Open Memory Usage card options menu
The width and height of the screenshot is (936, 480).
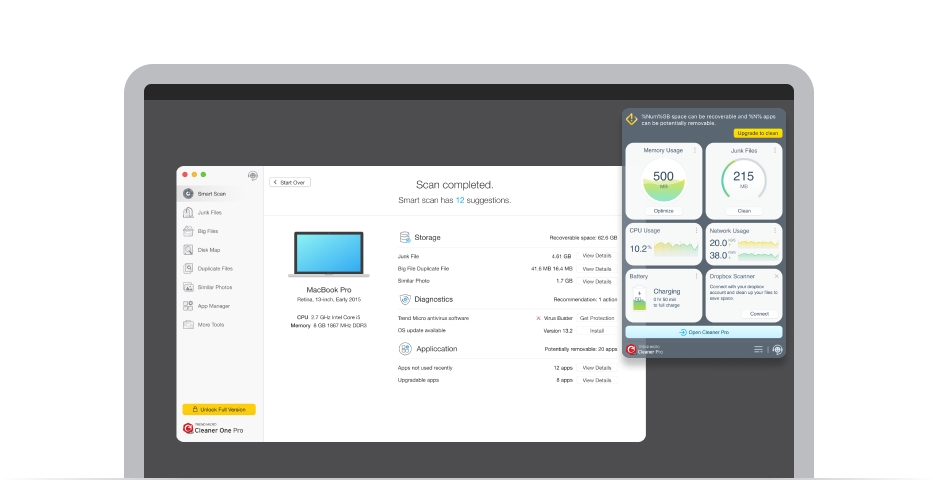tap(695, 150)
